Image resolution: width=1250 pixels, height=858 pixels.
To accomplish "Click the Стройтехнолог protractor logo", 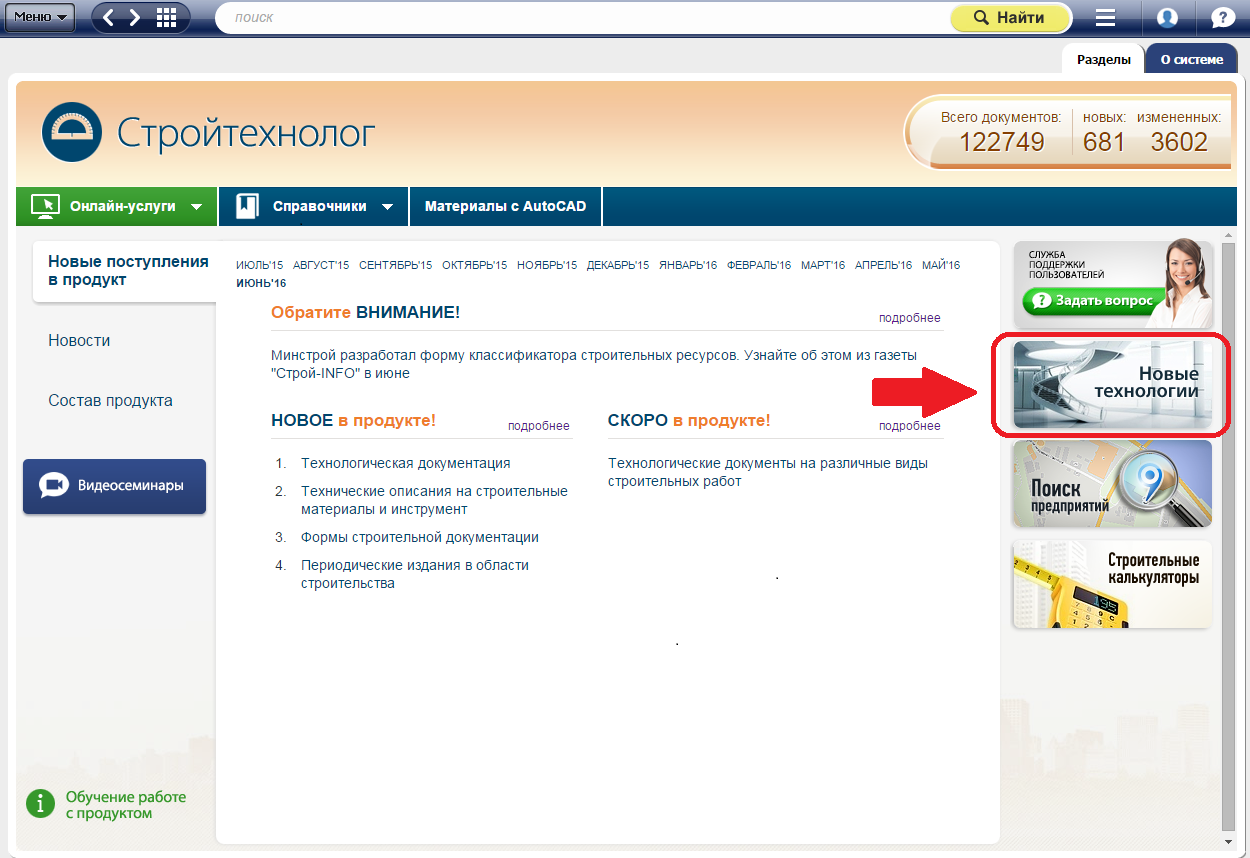I will tap(71, 132).
